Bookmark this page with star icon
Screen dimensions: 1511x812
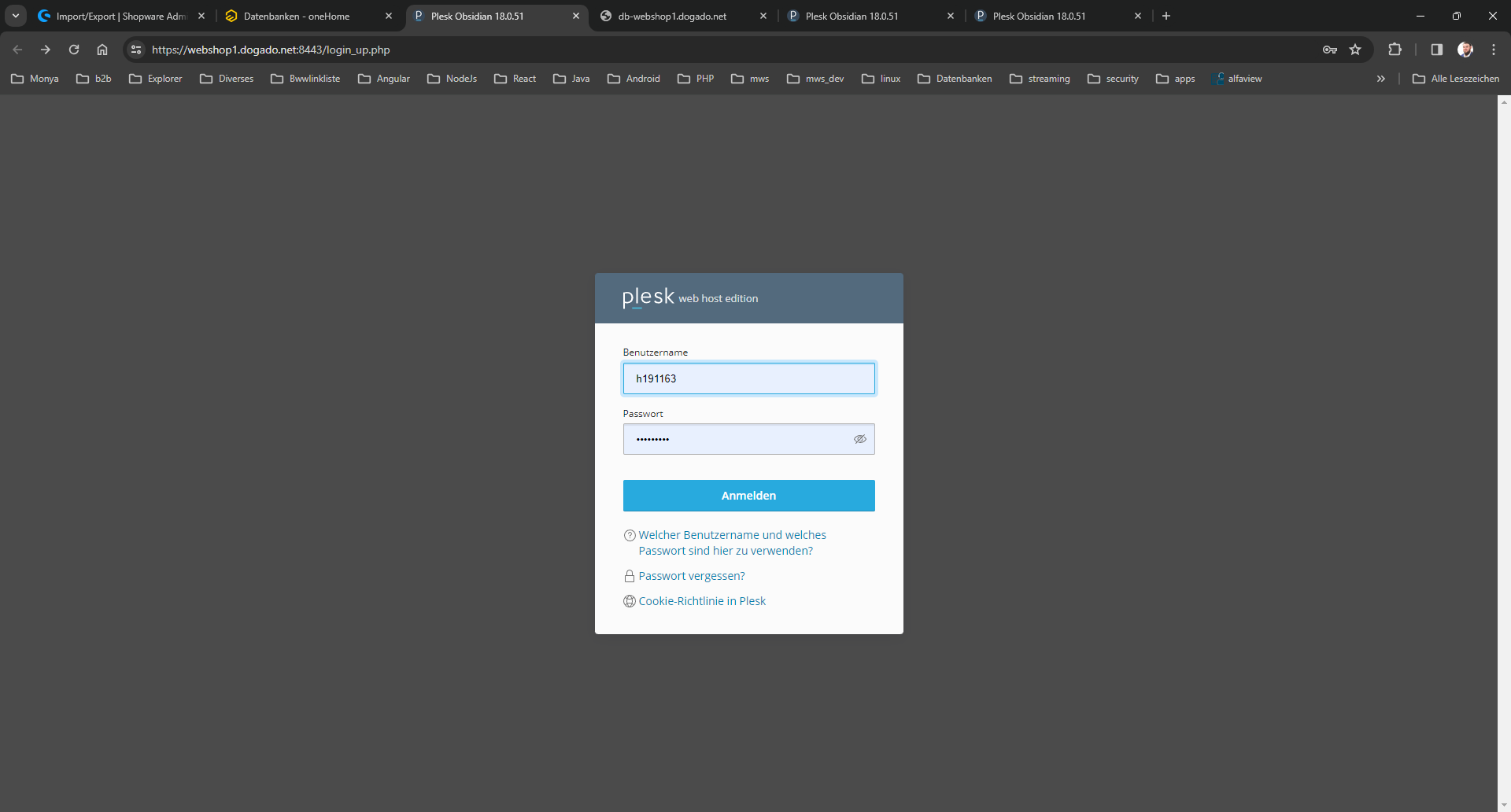[1355, 50]
